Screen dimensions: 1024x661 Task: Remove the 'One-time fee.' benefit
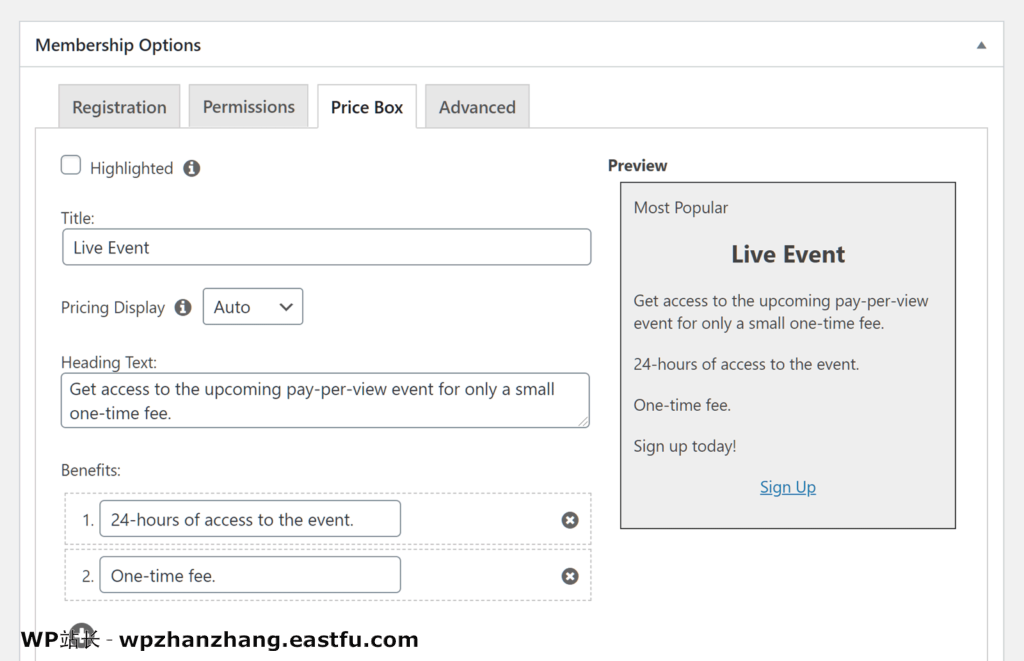click(570, 576)
